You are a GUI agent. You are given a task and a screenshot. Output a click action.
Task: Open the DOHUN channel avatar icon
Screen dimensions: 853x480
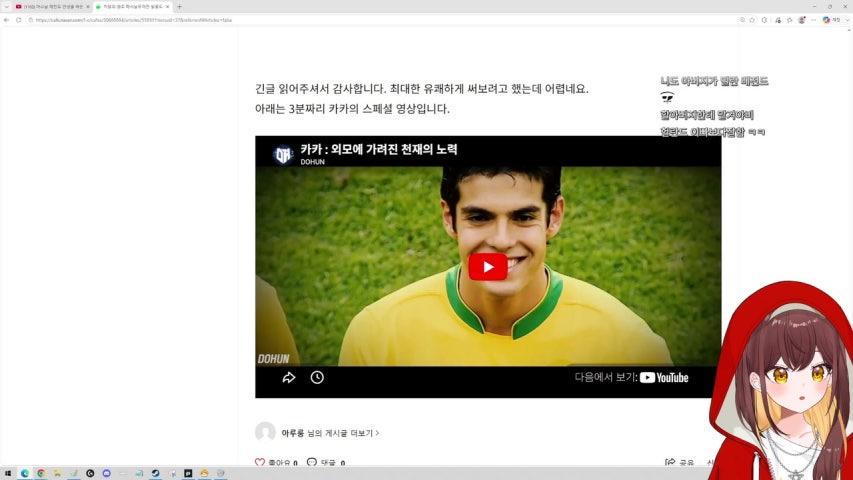pyautogui.click(x=283, y=156)
